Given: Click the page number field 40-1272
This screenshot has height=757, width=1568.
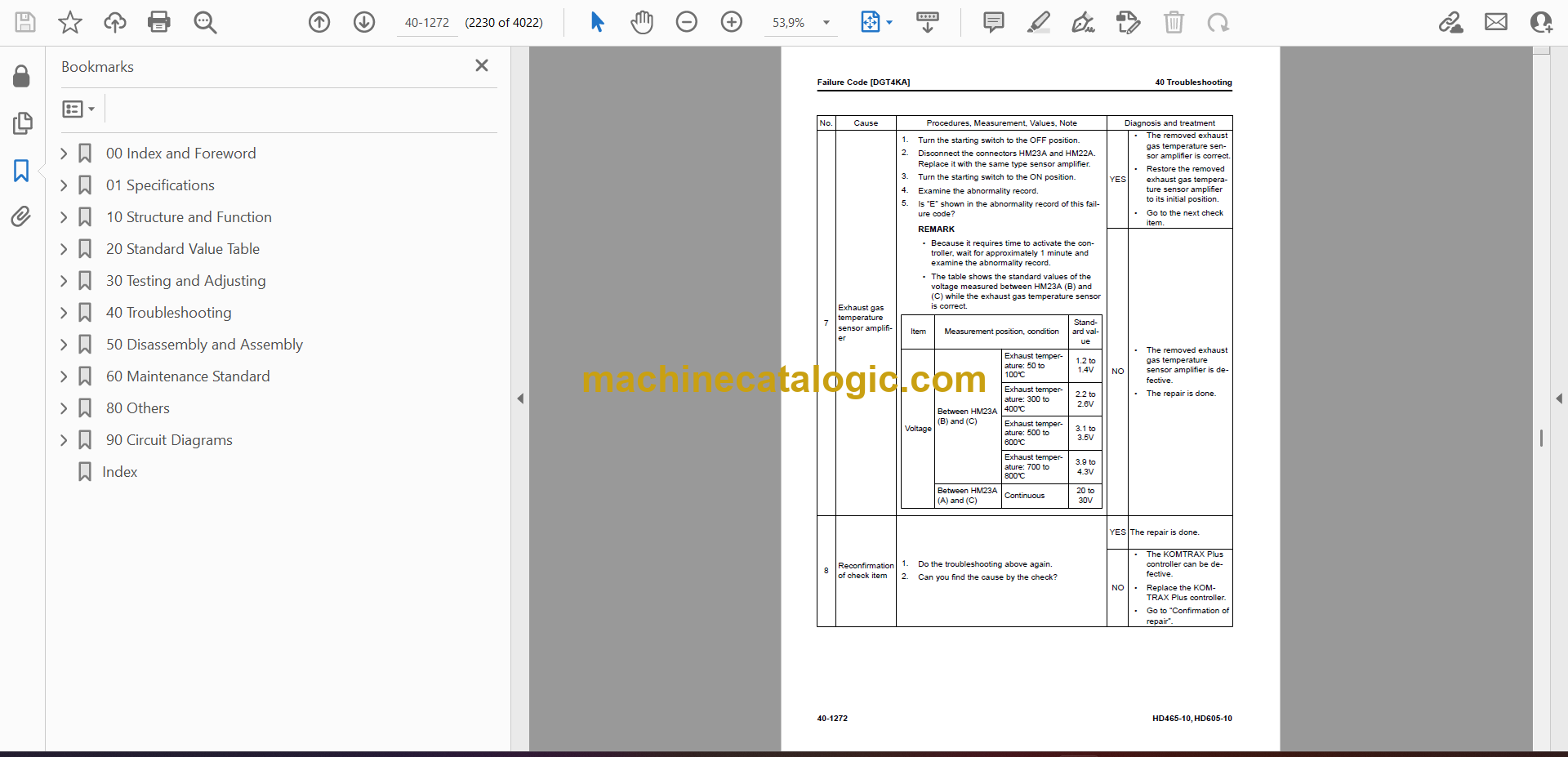Looking at the screenshot, I should tap(427, 22).
